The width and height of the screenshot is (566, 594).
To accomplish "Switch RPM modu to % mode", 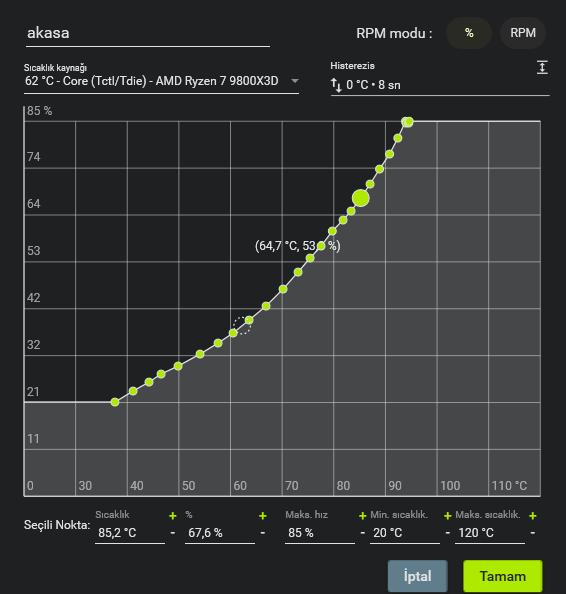I will pyautogui.click(x=469, y=33).
